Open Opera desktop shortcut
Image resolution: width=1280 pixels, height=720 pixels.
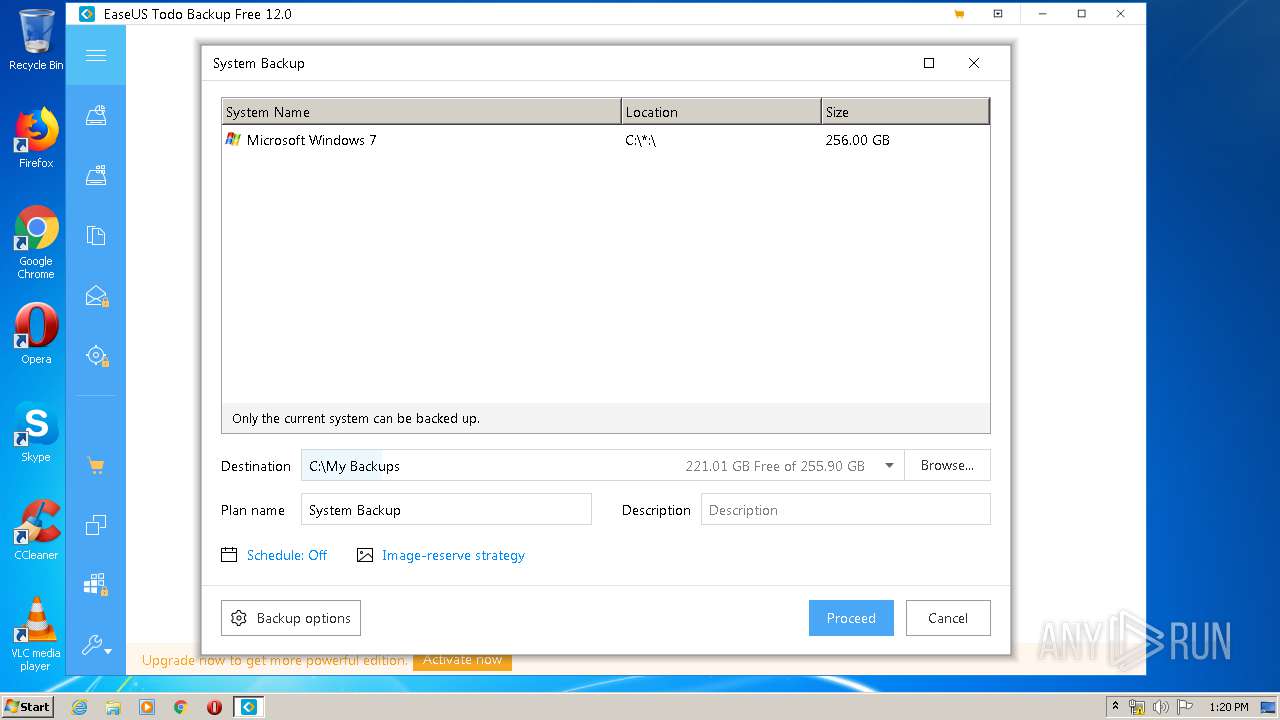click(36, 334)
